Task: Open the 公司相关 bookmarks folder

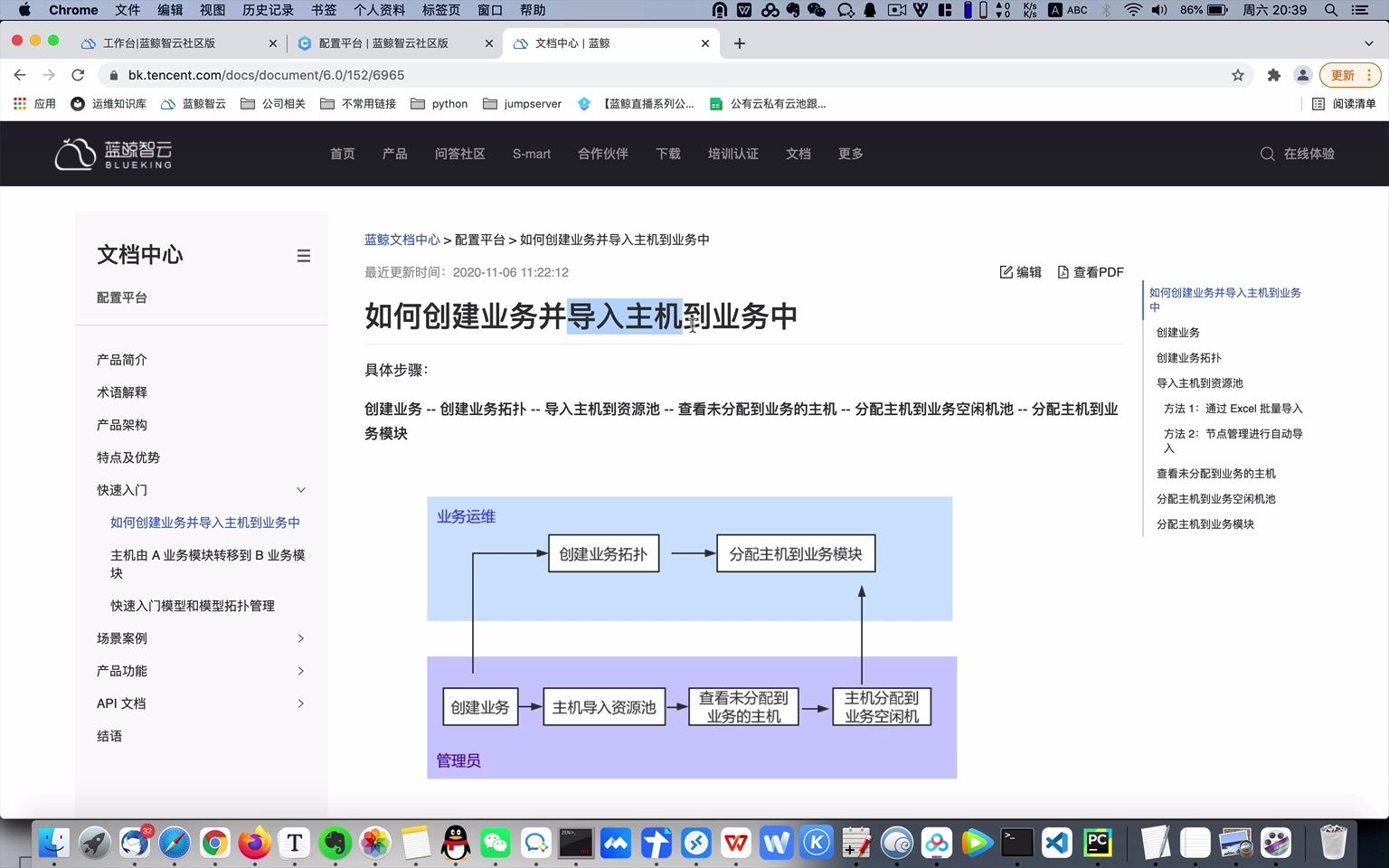Action: point(273,104)
